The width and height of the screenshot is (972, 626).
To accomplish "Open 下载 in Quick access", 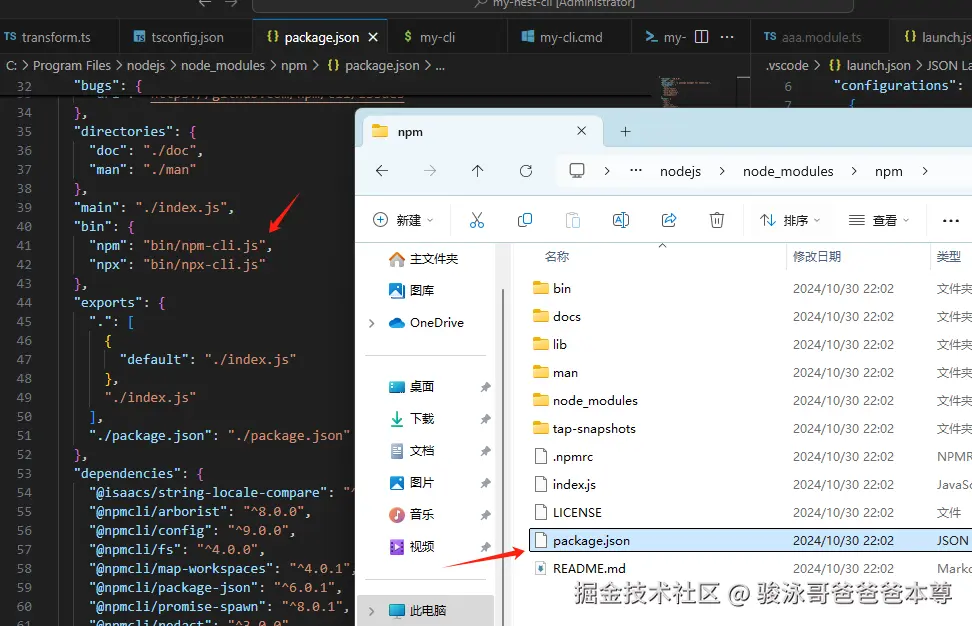I will pyautogui.click(x=411, y=418).
